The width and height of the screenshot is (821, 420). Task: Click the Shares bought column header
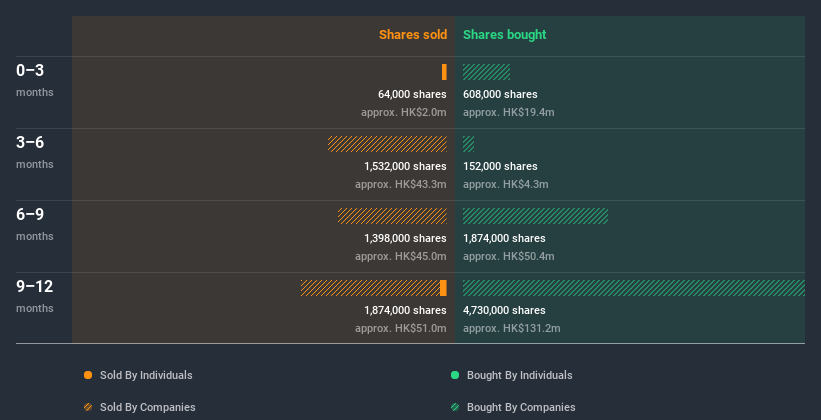tap(505, 35)
